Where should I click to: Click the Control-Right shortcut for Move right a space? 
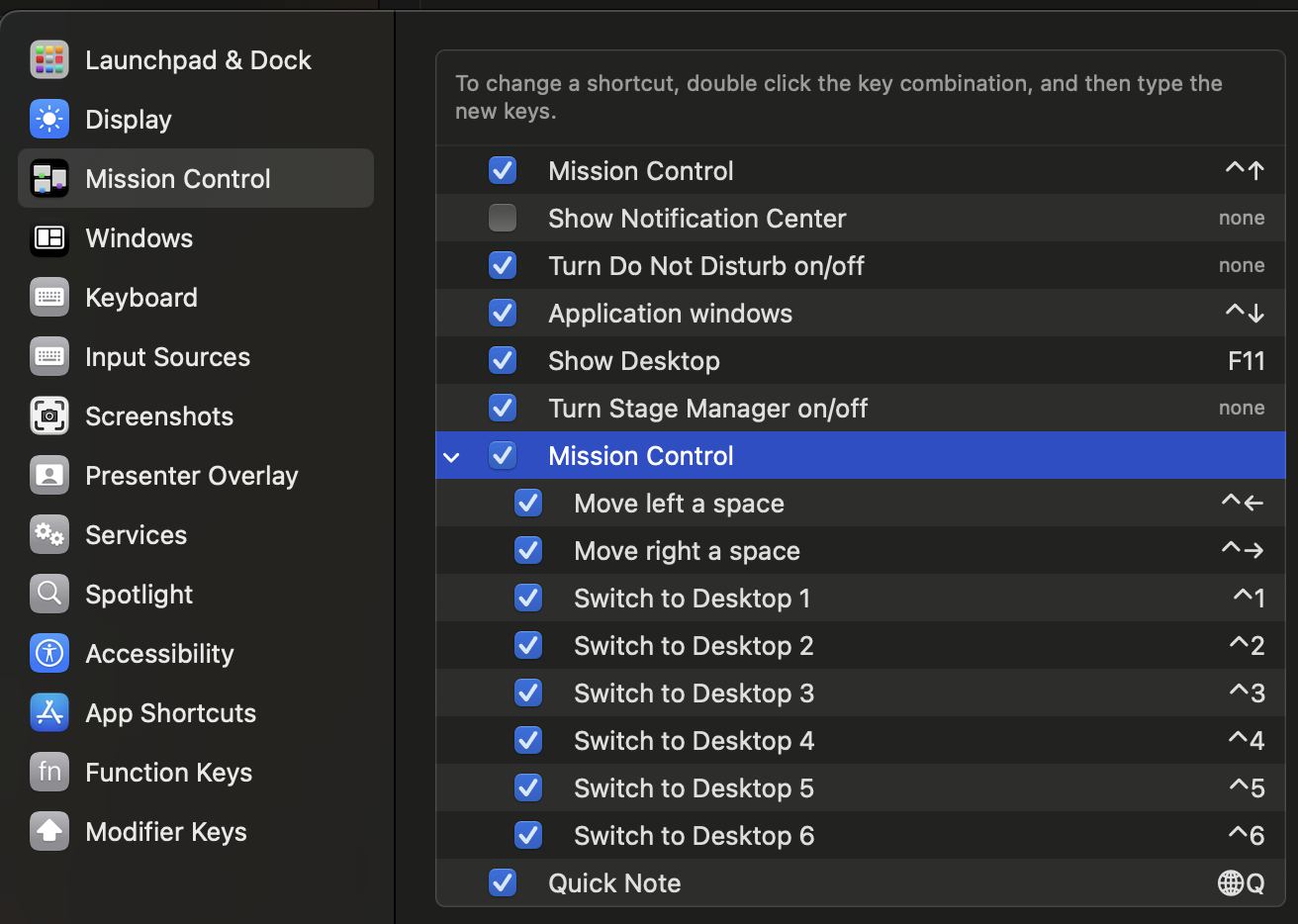click(x=1243, y=550)
